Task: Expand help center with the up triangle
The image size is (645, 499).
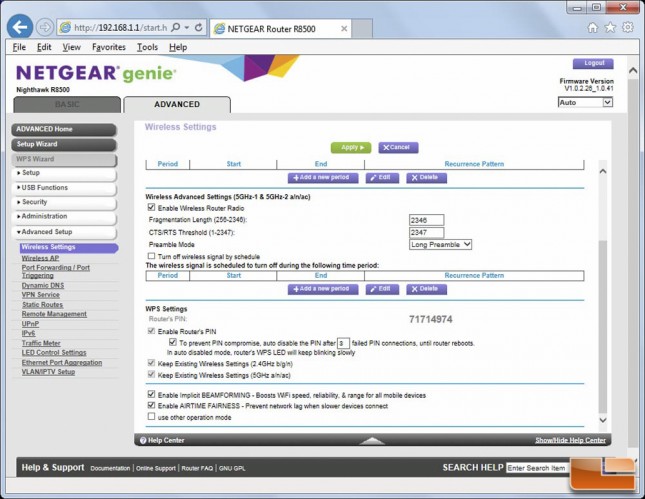Action: tap(372, 441)
